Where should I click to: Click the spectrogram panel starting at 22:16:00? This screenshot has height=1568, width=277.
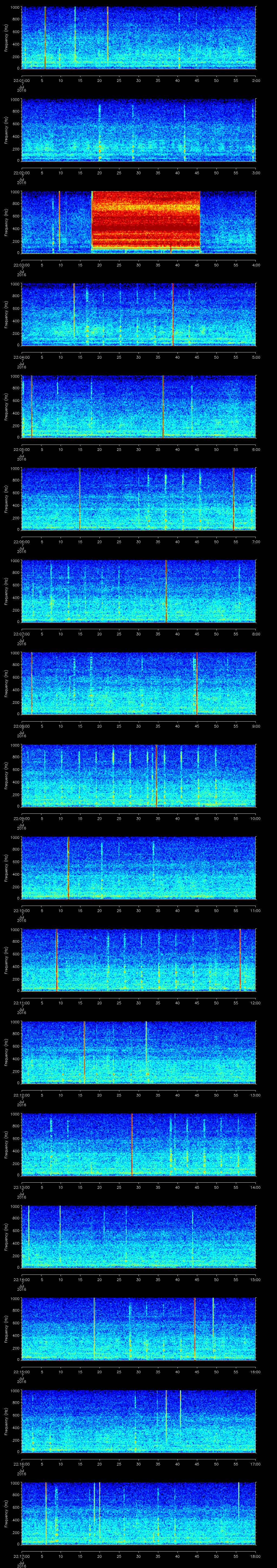[138, 1421]
